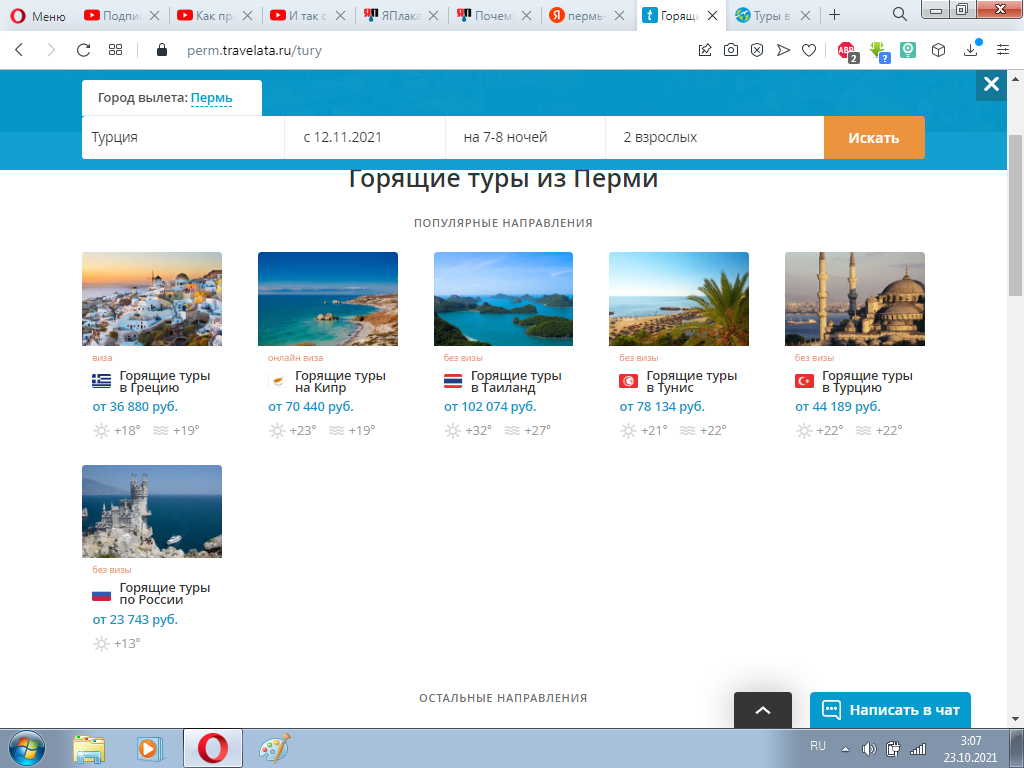Click the orange Искать button
The height and width of the screenshot is (768, 1024).
tap(874, 137)
